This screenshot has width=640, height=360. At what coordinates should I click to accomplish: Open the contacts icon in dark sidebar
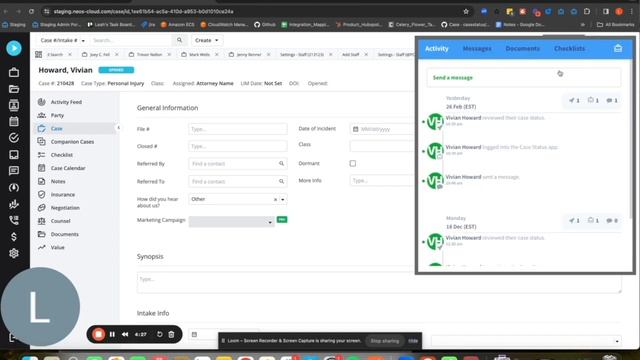click(x=14, y=105)
